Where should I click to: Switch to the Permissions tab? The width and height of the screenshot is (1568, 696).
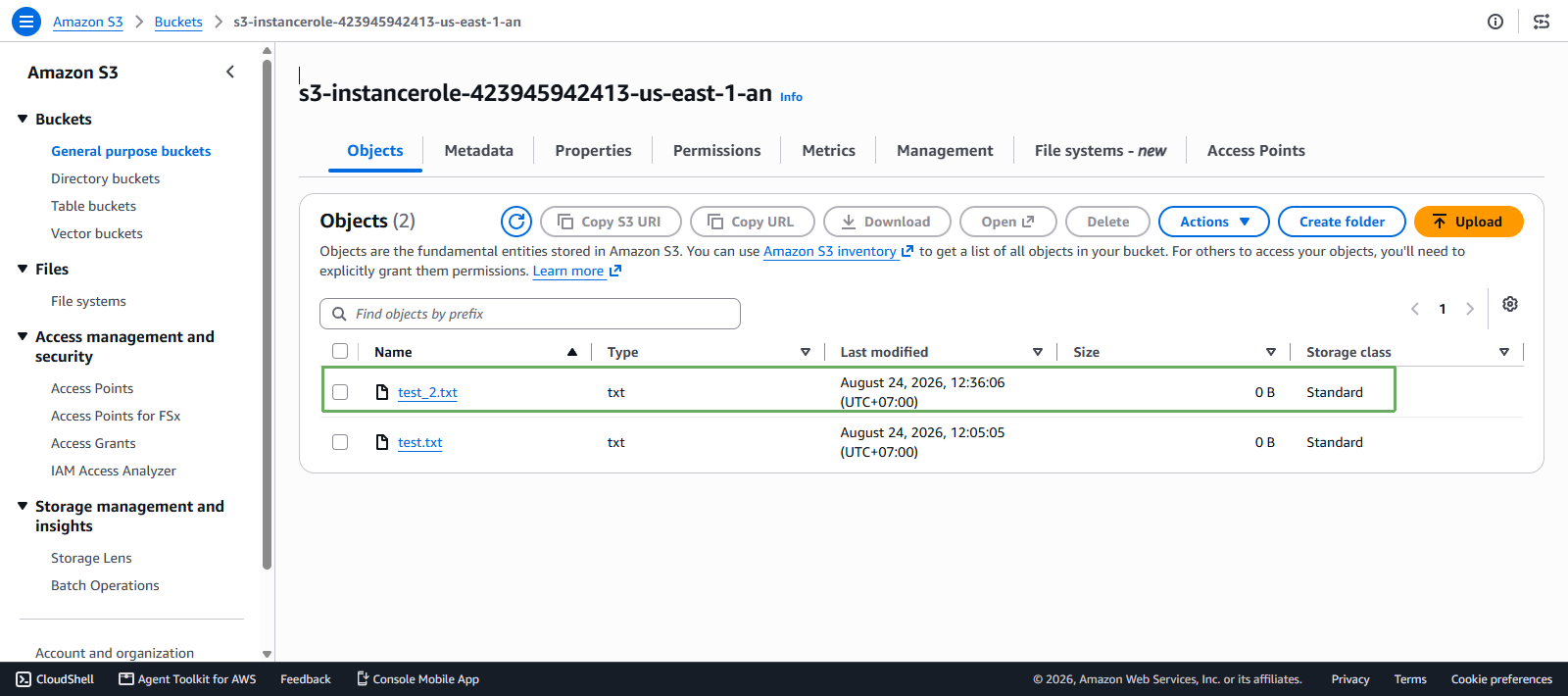click(716, 151)
